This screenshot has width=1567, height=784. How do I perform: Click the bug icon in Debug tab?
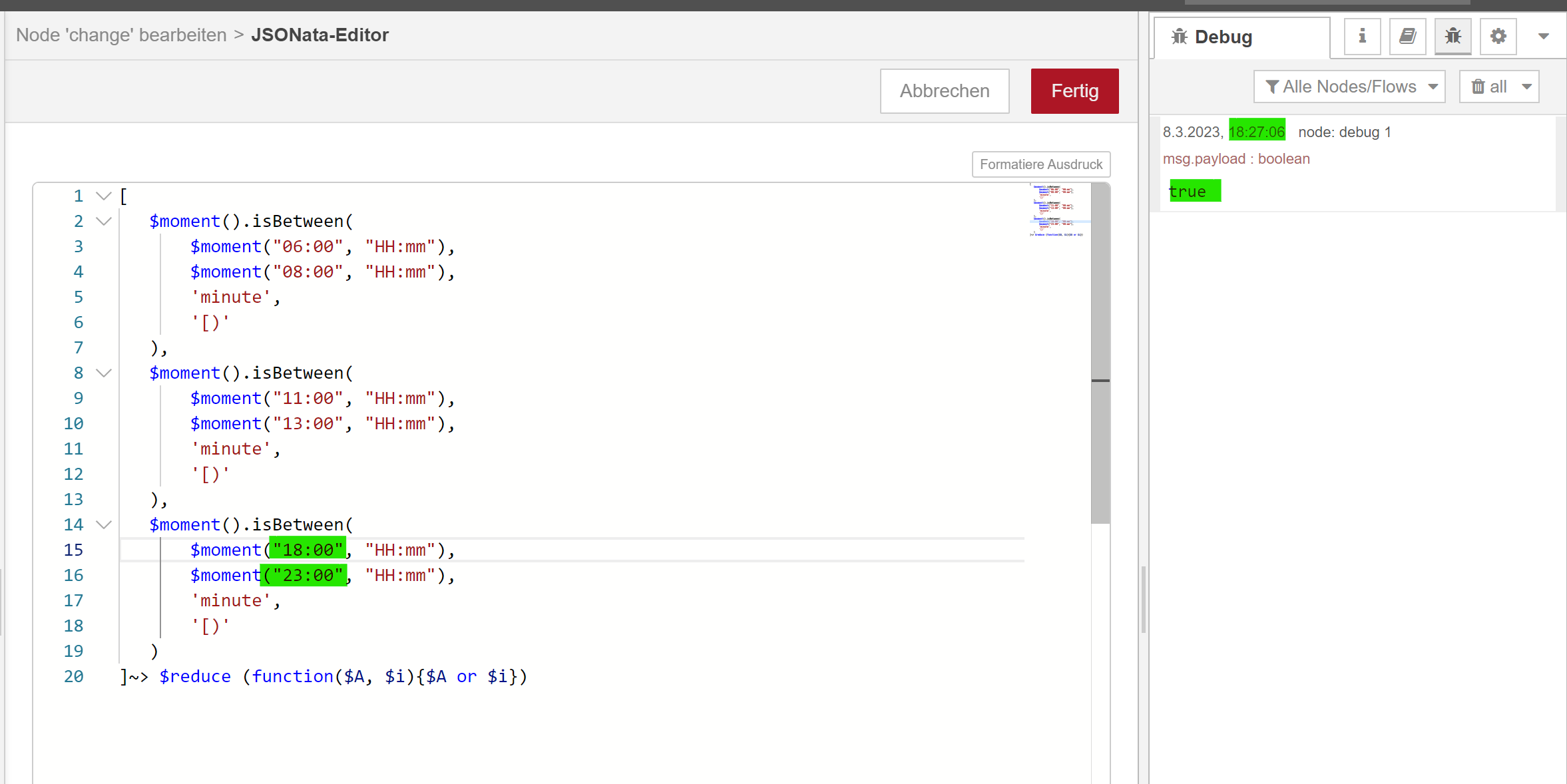click(x=1179, y=37)
